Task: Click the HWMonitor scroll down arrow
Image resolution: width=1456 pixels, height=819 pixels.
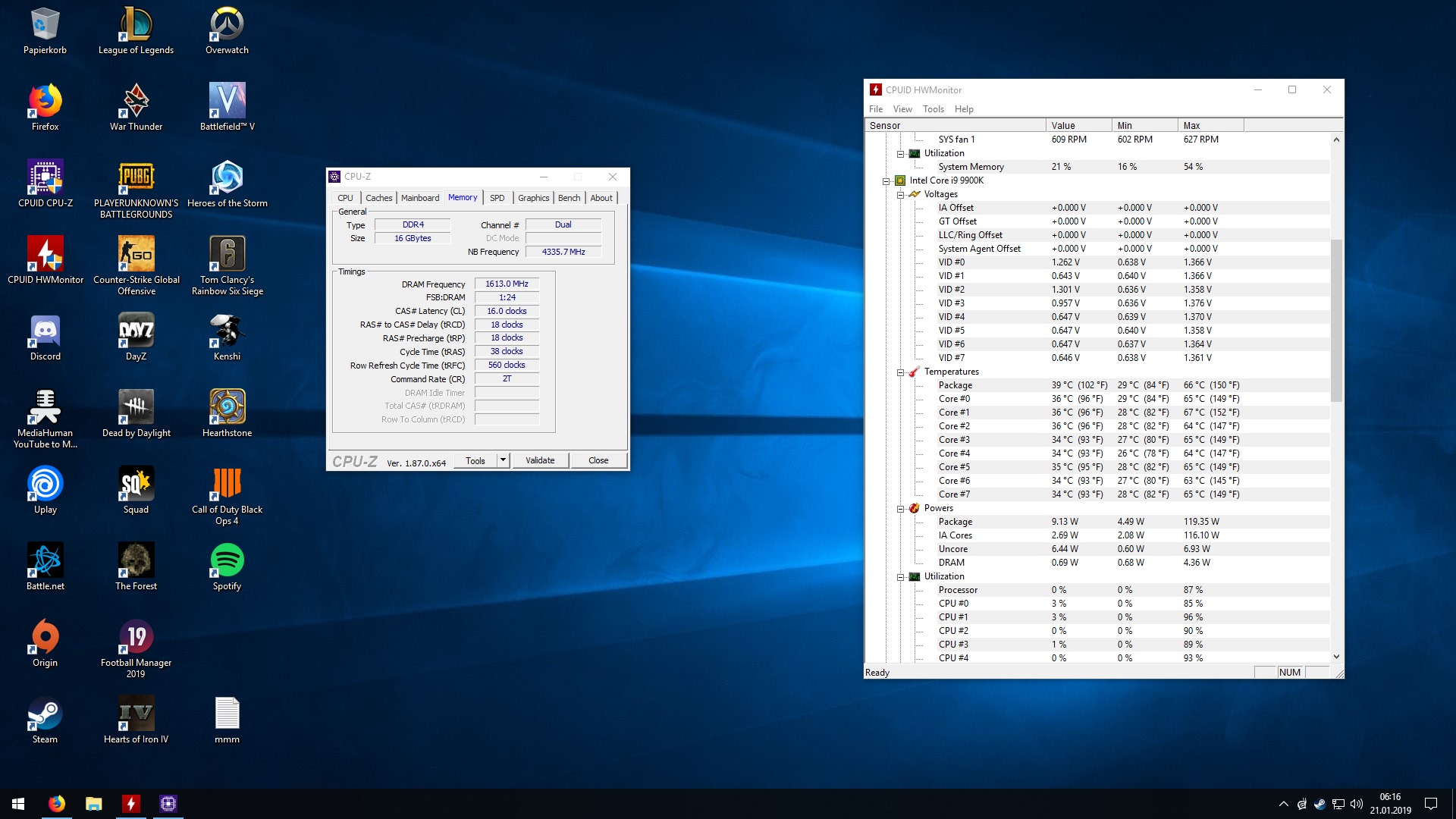Action: [x=1336, y=657]
